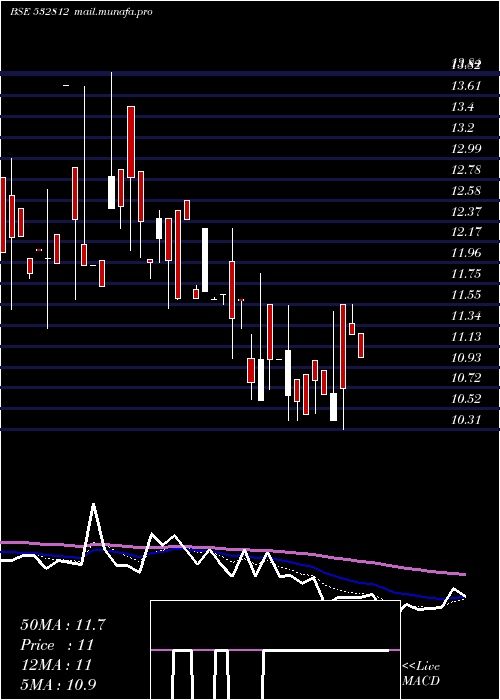
Task: Click the 12.58 price axis label
Action: 466,191
